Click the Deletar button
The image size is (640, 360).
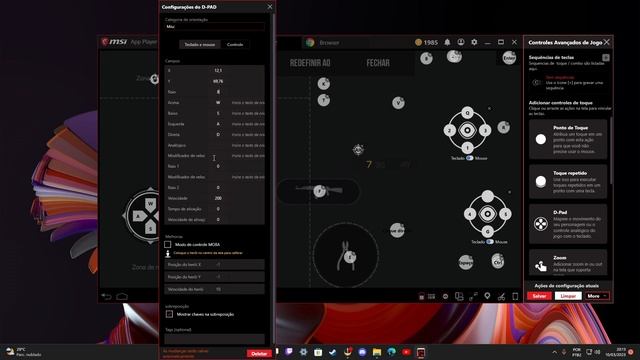(259, 354)
